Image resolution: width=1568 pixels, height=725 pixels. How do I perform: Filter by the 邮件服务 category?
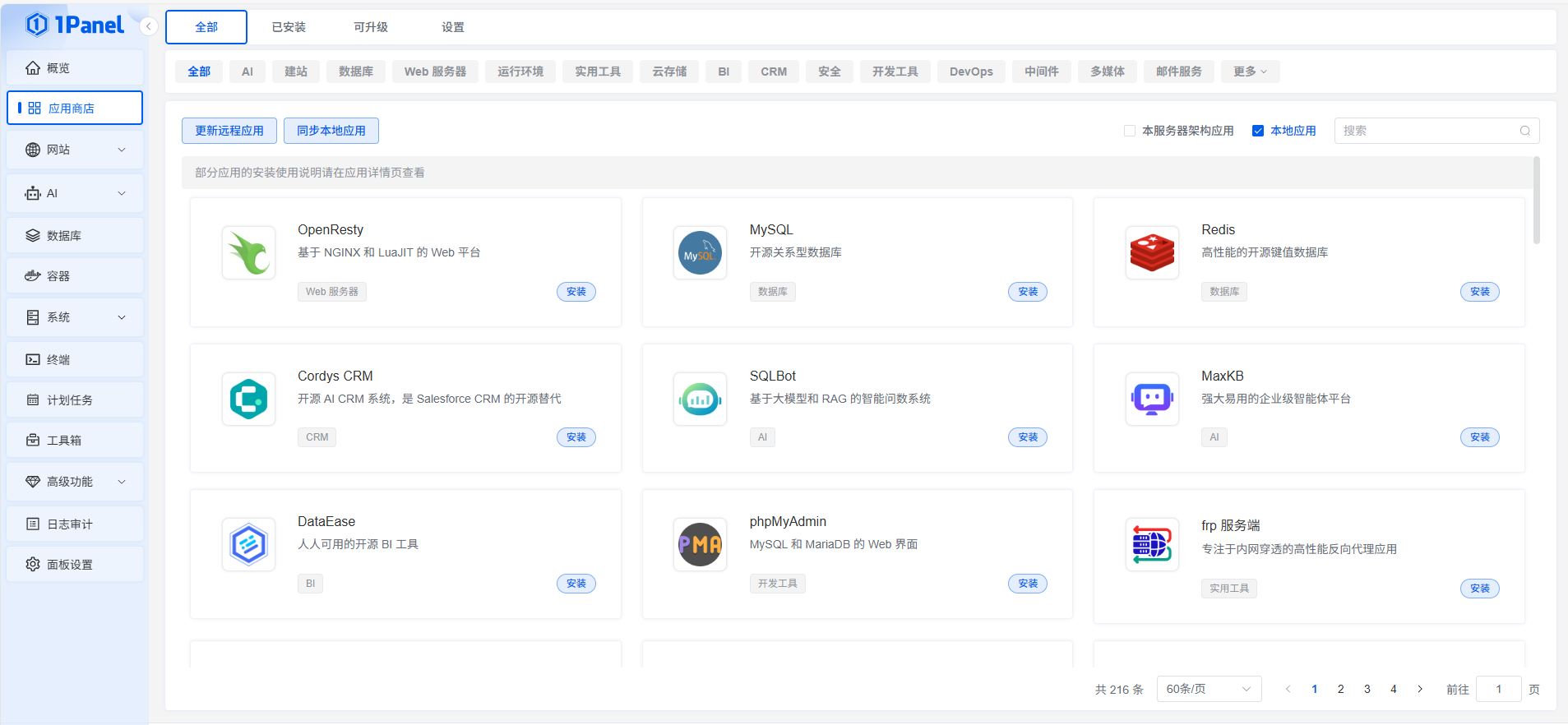(1179, 72)
